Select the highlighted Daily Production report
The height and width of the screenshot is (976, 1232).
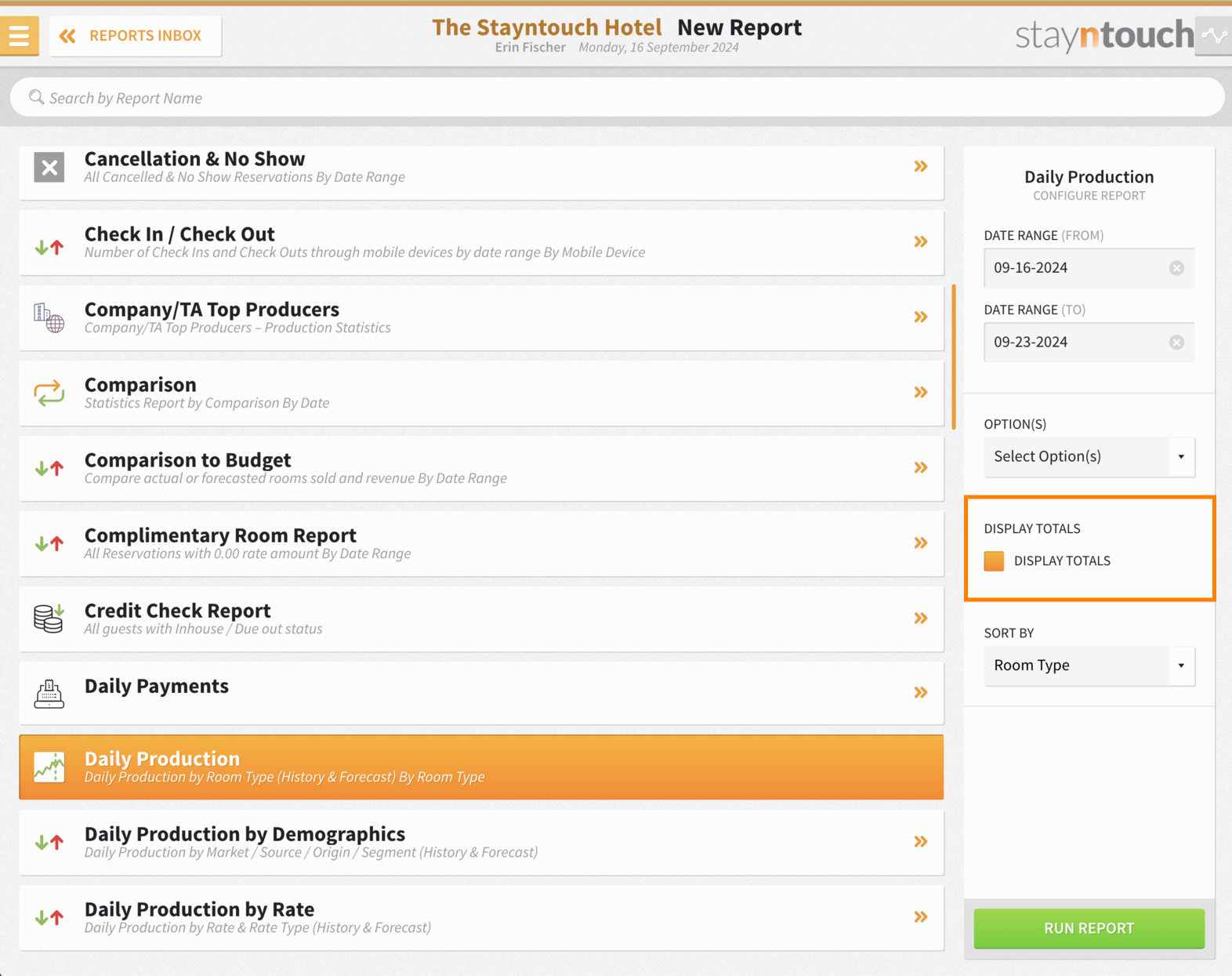click(481, 767)
